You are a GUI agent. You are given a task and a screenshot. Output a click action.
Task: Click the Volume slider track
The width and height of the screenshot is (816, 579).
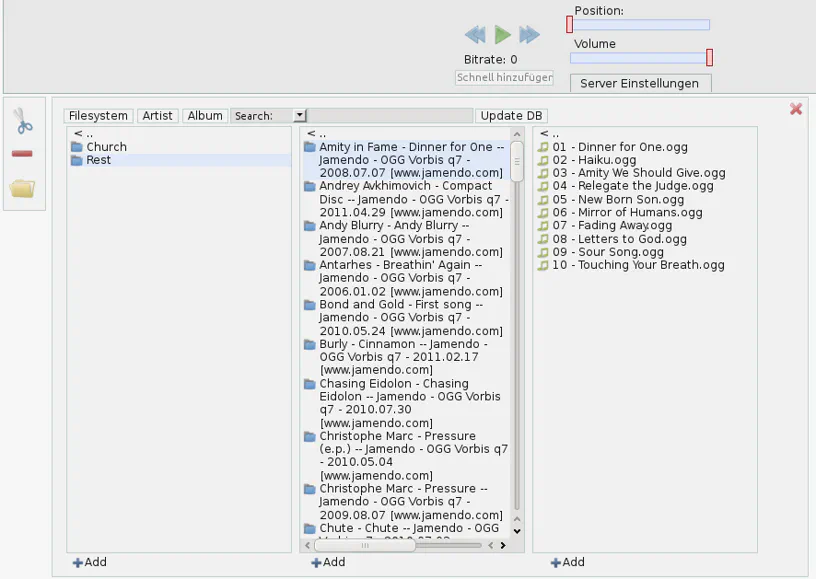click(x=639, y=58)
